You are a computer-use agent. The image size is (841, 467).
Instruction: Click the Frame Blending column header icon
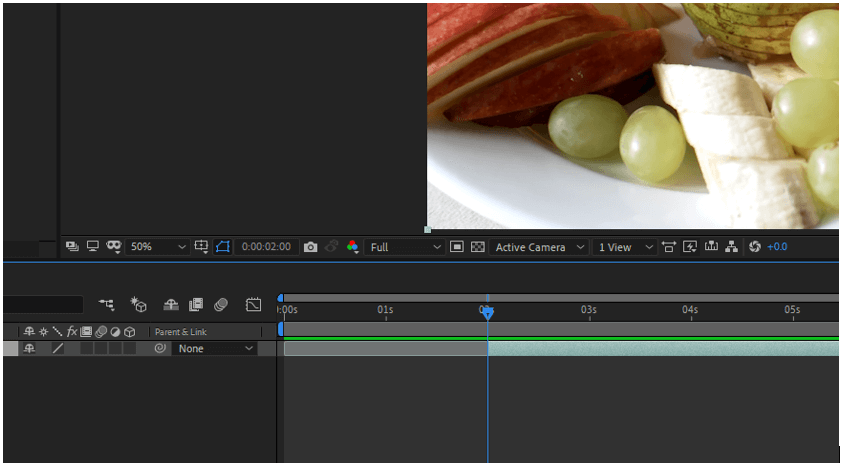coord(86,332)
